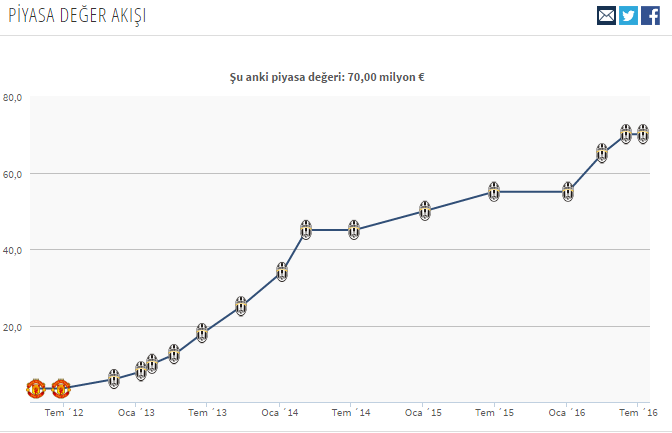Image resolution: width=672 pixels, height=433 pixels.
Task: Click the Juventus marker above Tem '15 label
Action: click(494, 191)
